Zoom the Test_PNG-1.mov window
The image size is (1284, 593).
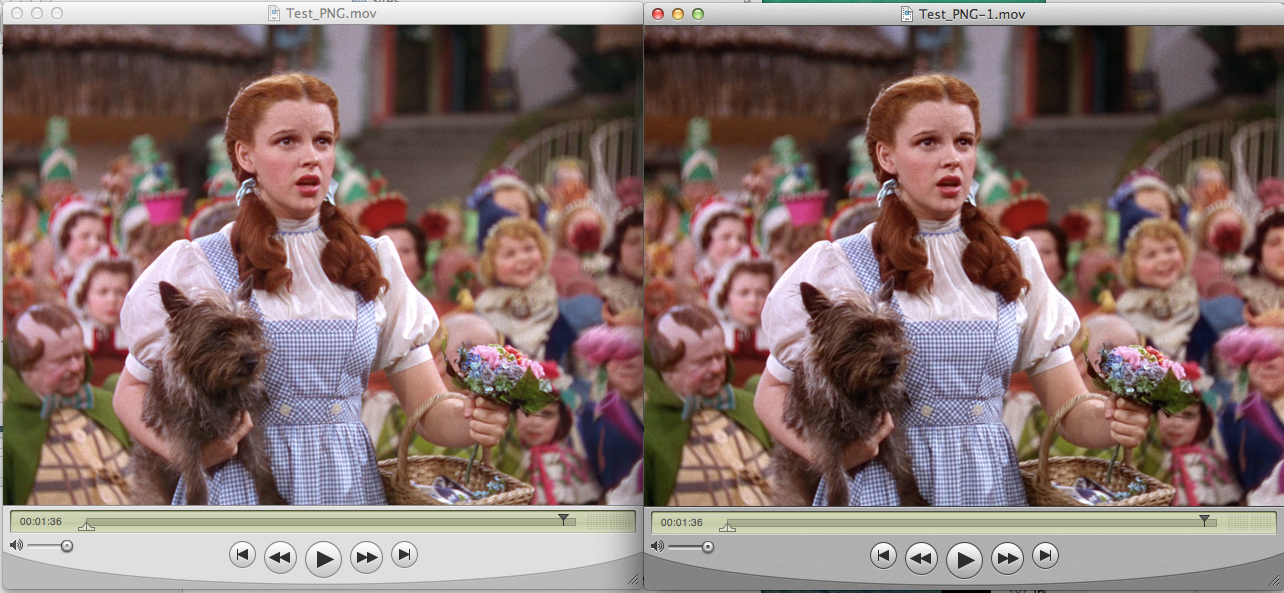tap(698, 14)
